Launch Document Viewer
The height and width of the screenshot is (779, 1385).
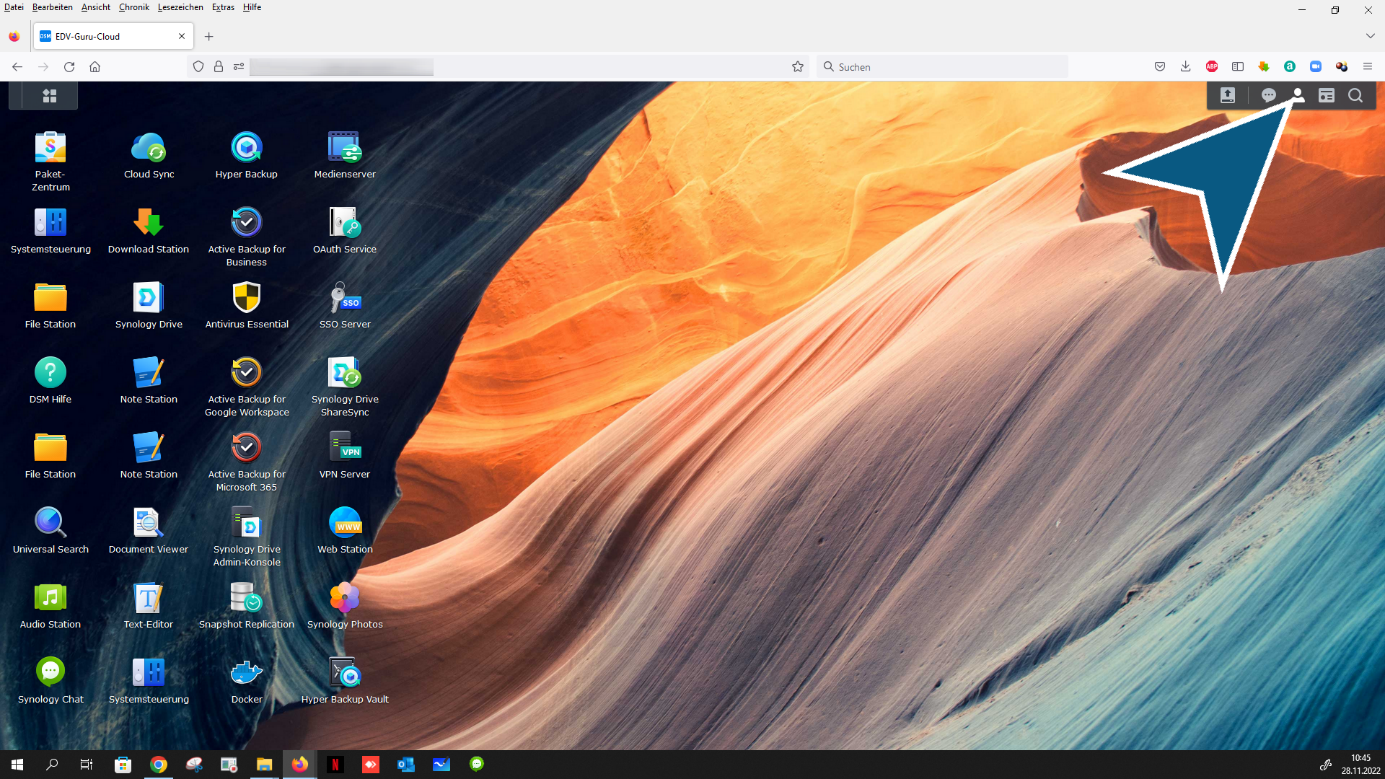point(148,523)
